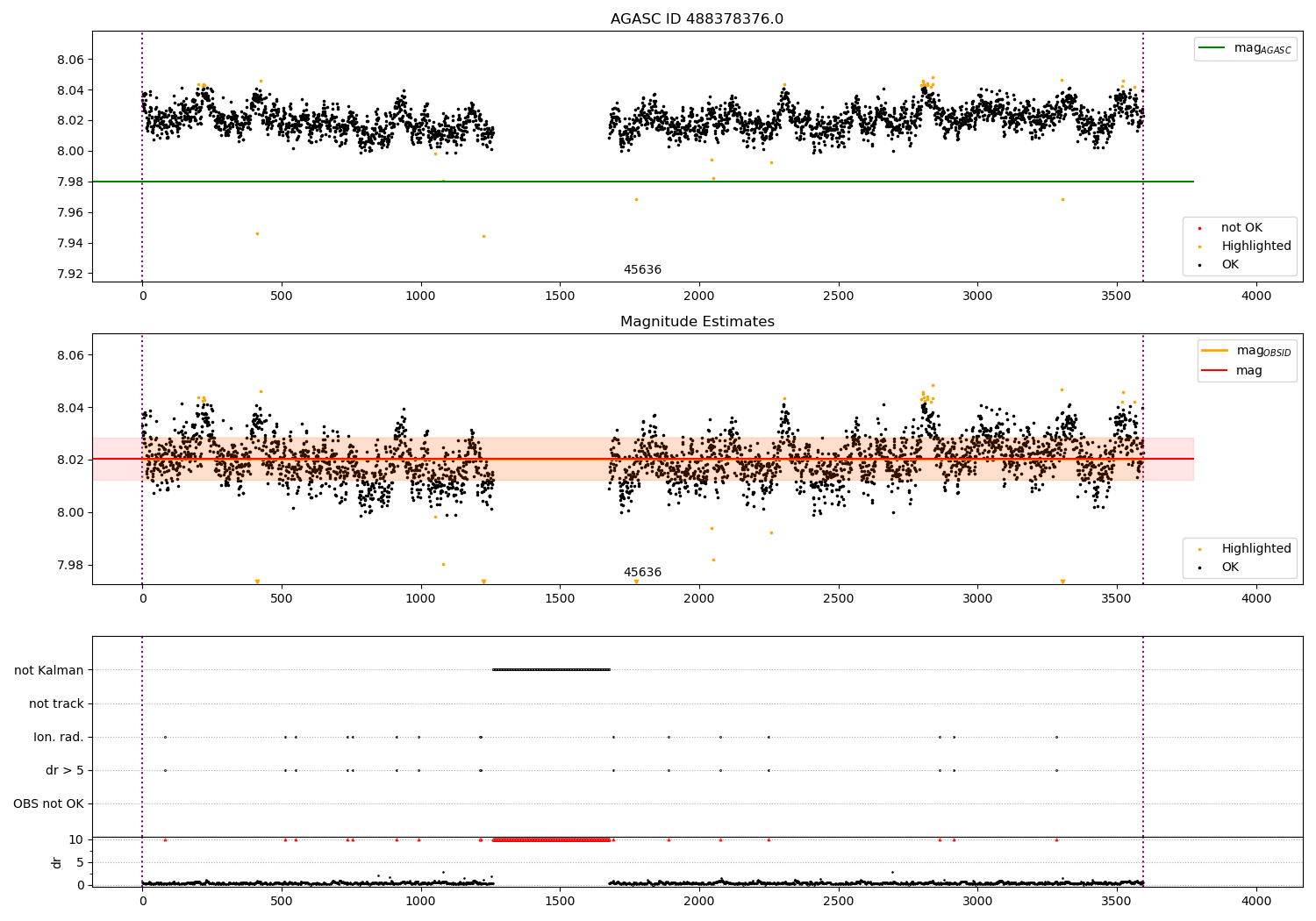Screen dimensions: 1316x921
Task: Click '8.00' tick in the AGASC ID plot
Action: (x=70, y=151)
